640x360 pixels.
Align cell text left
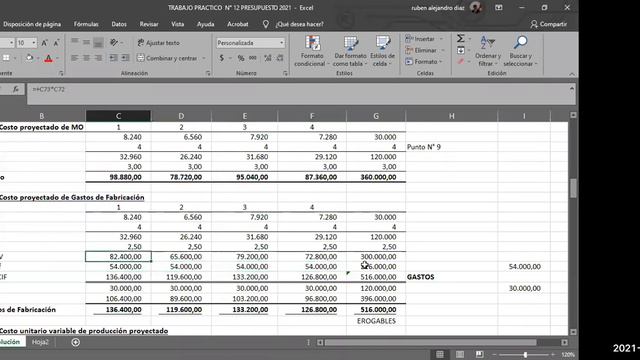coord(74,58)
